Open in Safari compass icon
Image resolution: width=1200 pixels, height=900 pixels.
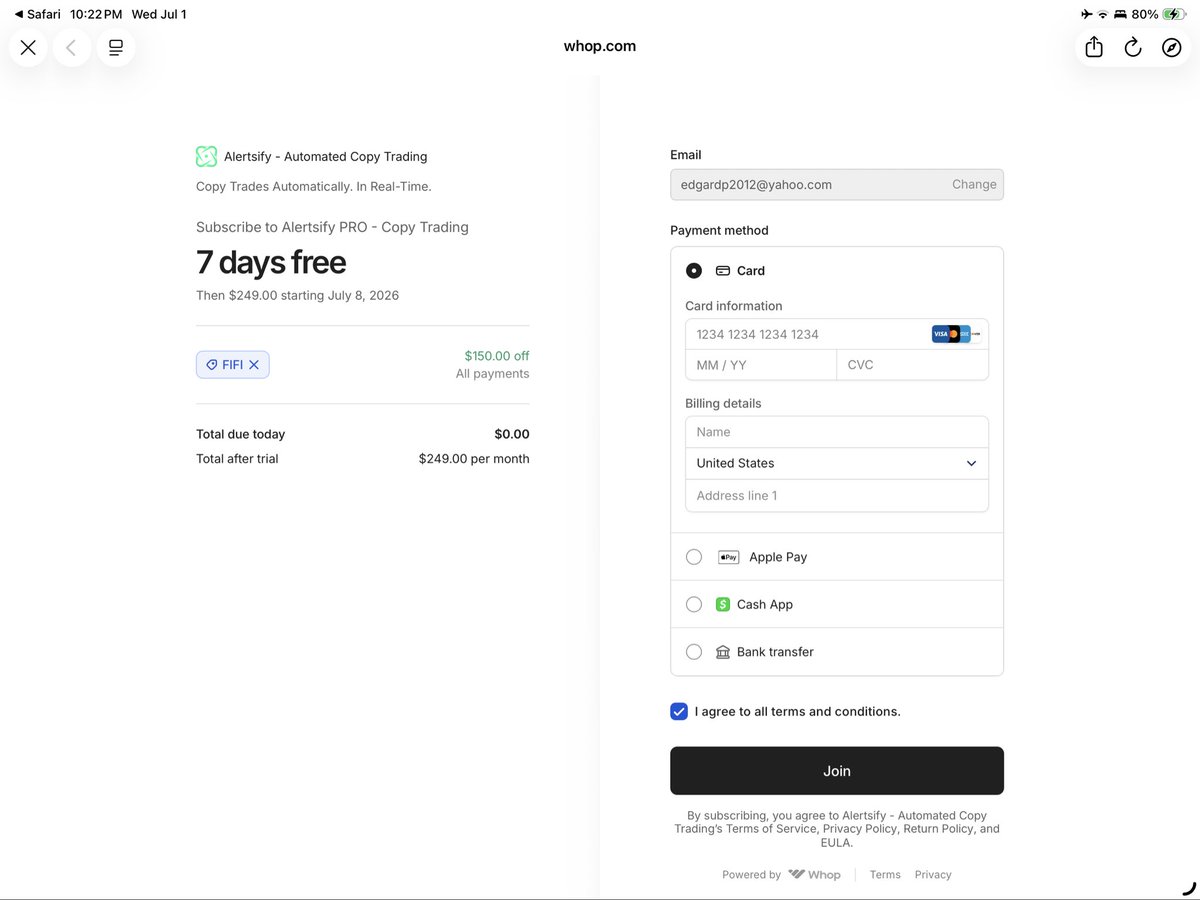1172,47
